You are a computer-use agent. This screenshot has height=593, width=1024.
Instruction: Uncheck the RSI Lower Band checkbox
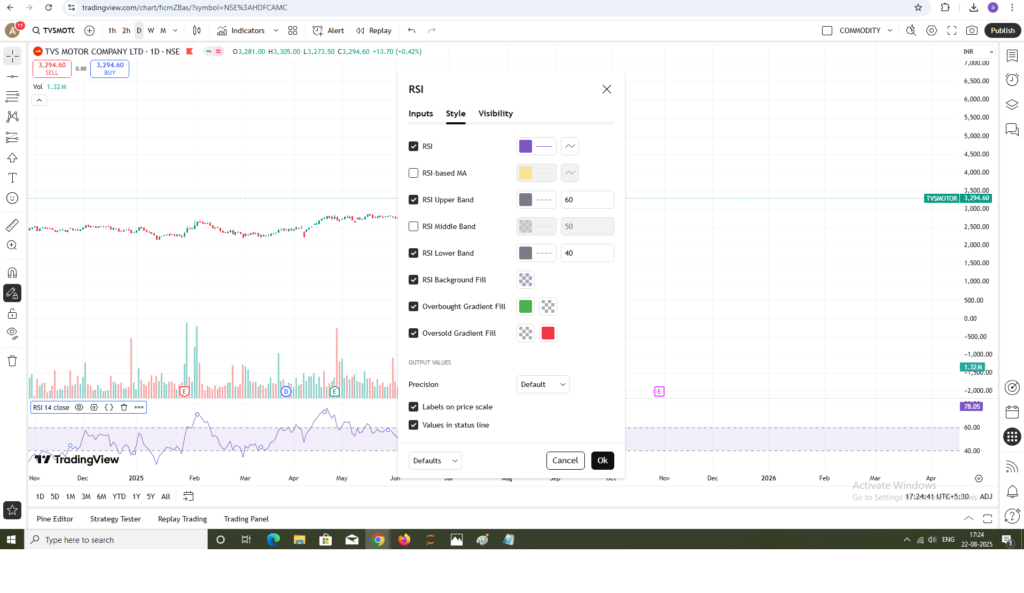pyautogui.click(x=413, y=253)
